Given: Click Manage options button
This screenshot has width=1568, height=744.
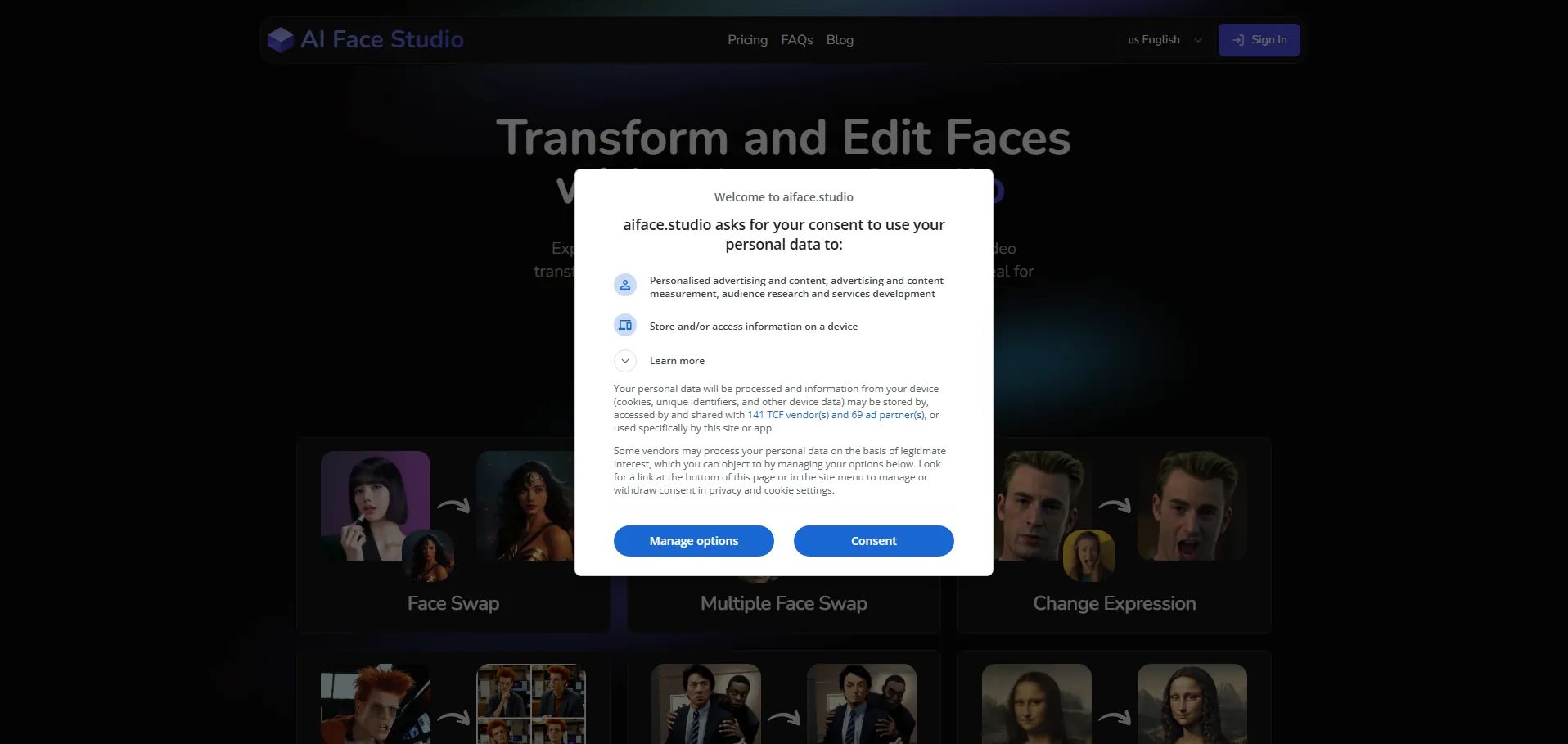Looking at the screenshot, I should click(693, 541).
